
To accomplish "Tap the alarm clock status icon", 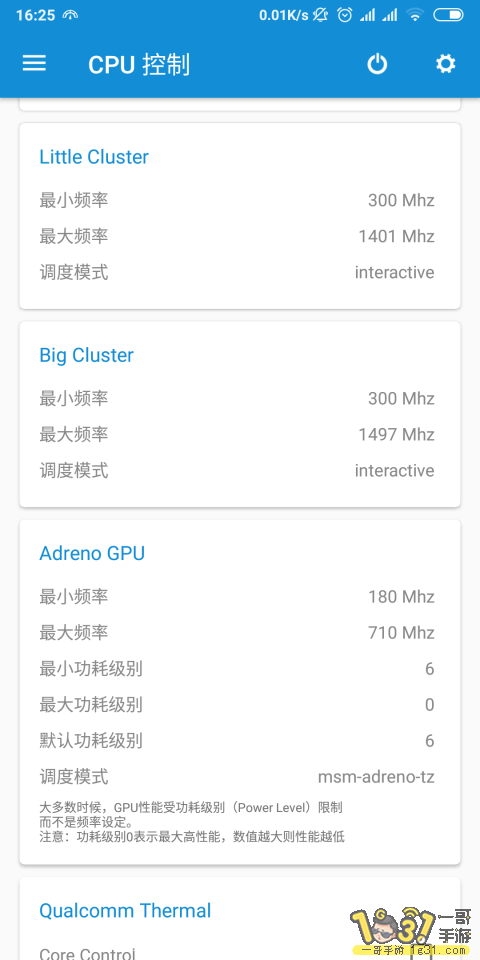I will 345,15.
